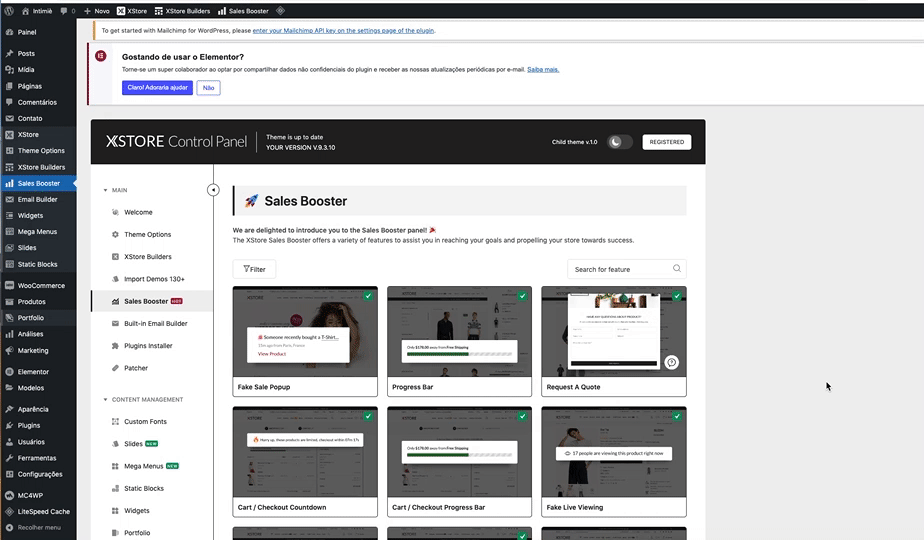Open Sales Booster in admin bar
The height and width of the screenshot is (540, 924).
point(243,11)
